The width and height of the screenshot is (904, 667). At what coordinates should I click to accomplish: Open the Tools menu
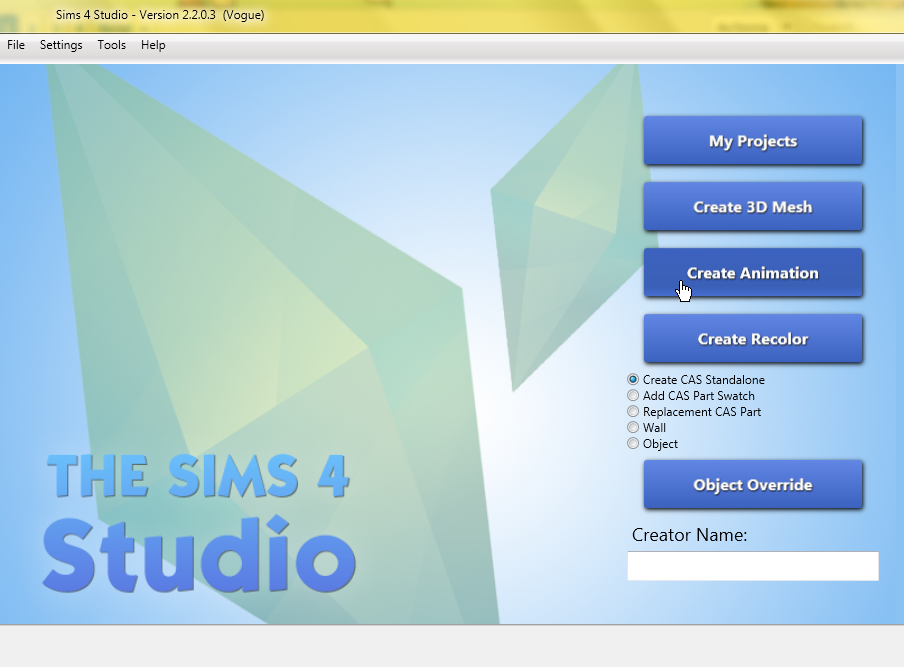tap(111, 45)
